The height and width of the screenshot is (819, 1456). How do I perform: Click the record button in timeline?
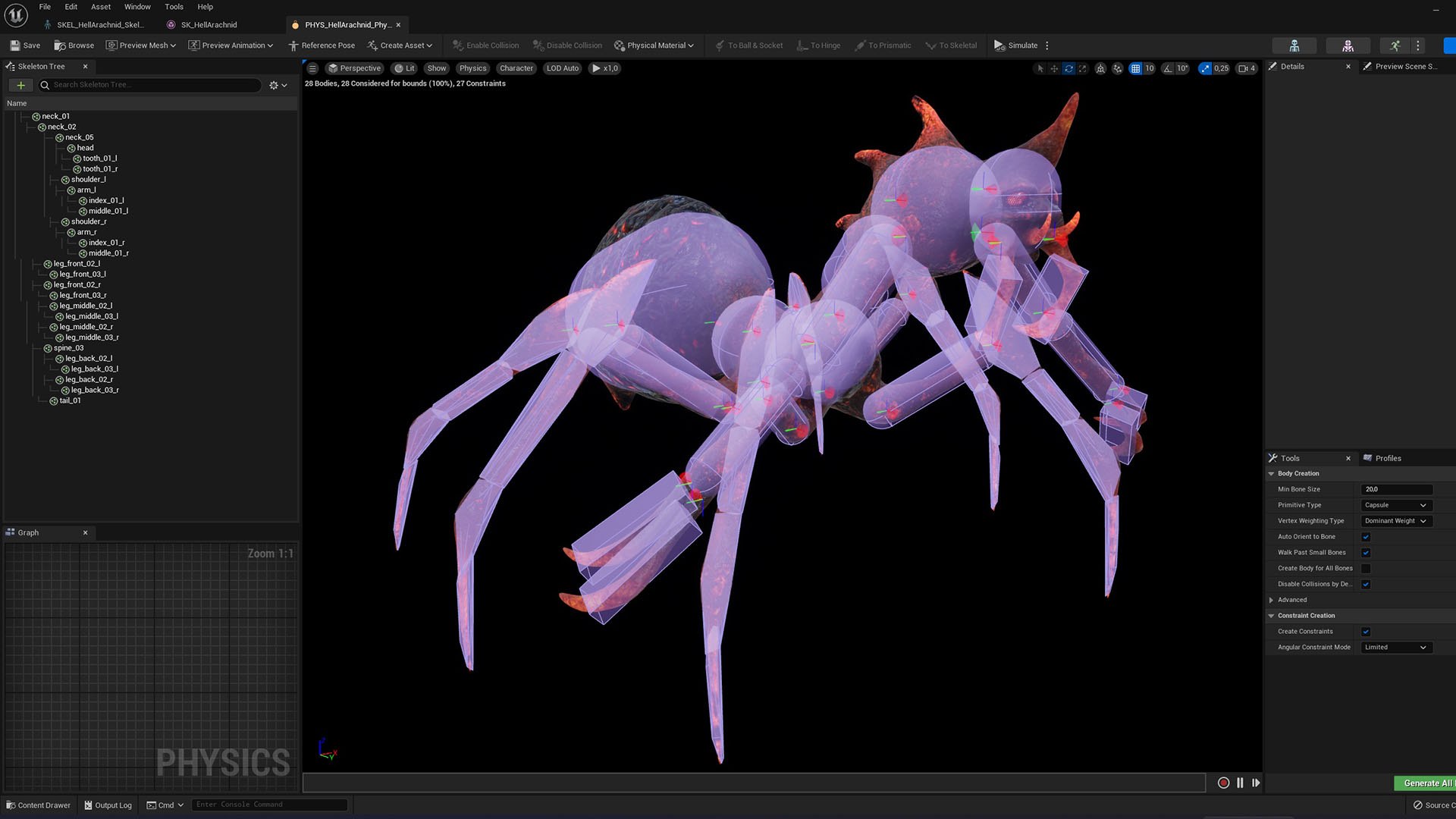tap(1223, 783)
